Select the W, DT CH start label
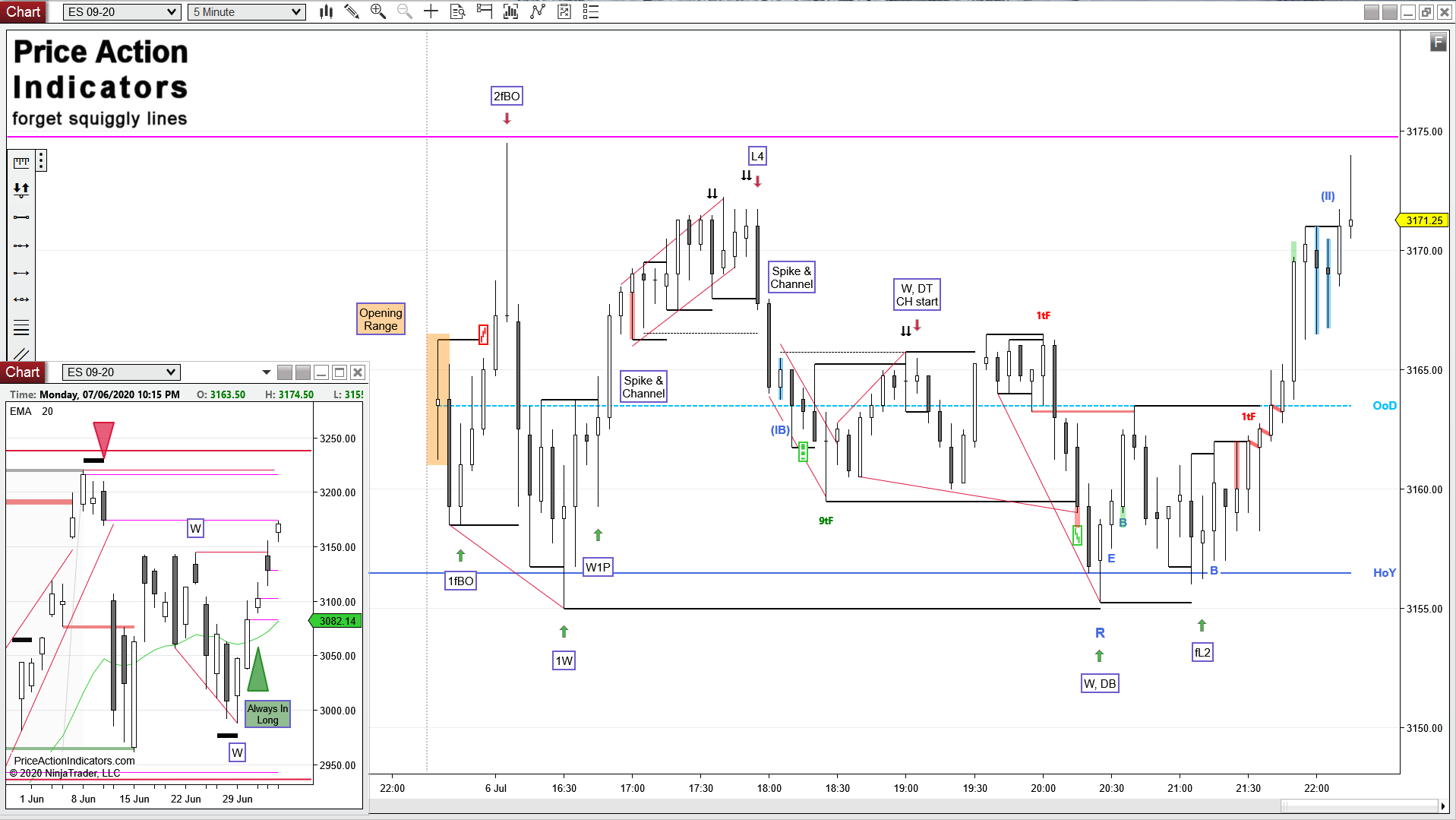 point(917,295)
